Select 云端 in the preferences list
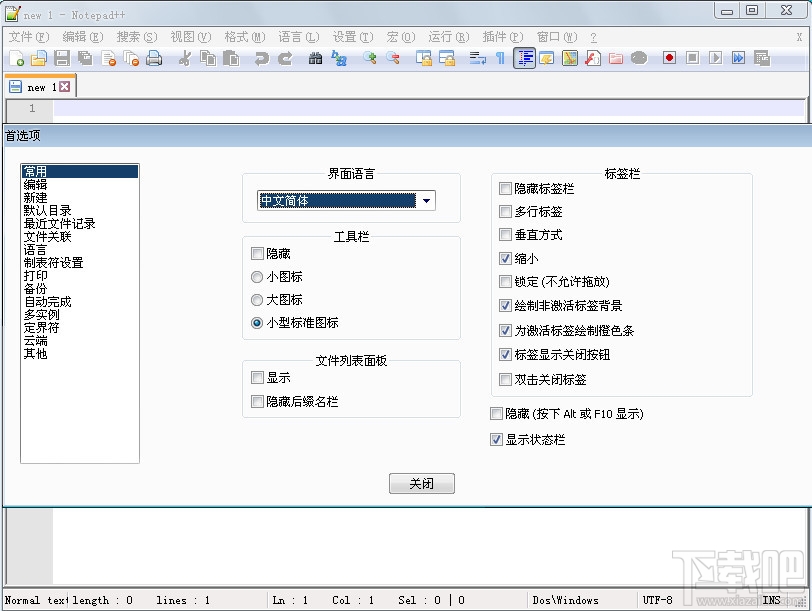 click(36, 340)
